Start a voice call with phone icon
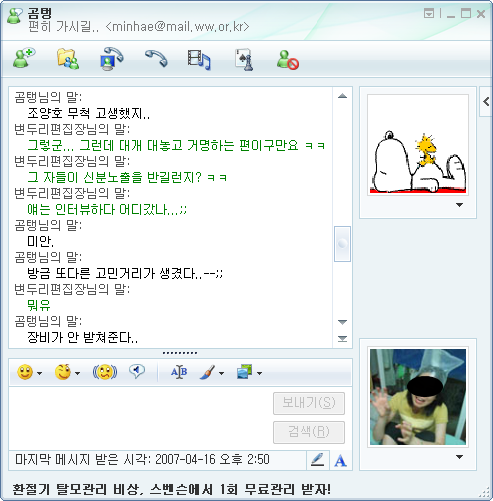Viewport: 493px width, 501px height. coord(156,58)
